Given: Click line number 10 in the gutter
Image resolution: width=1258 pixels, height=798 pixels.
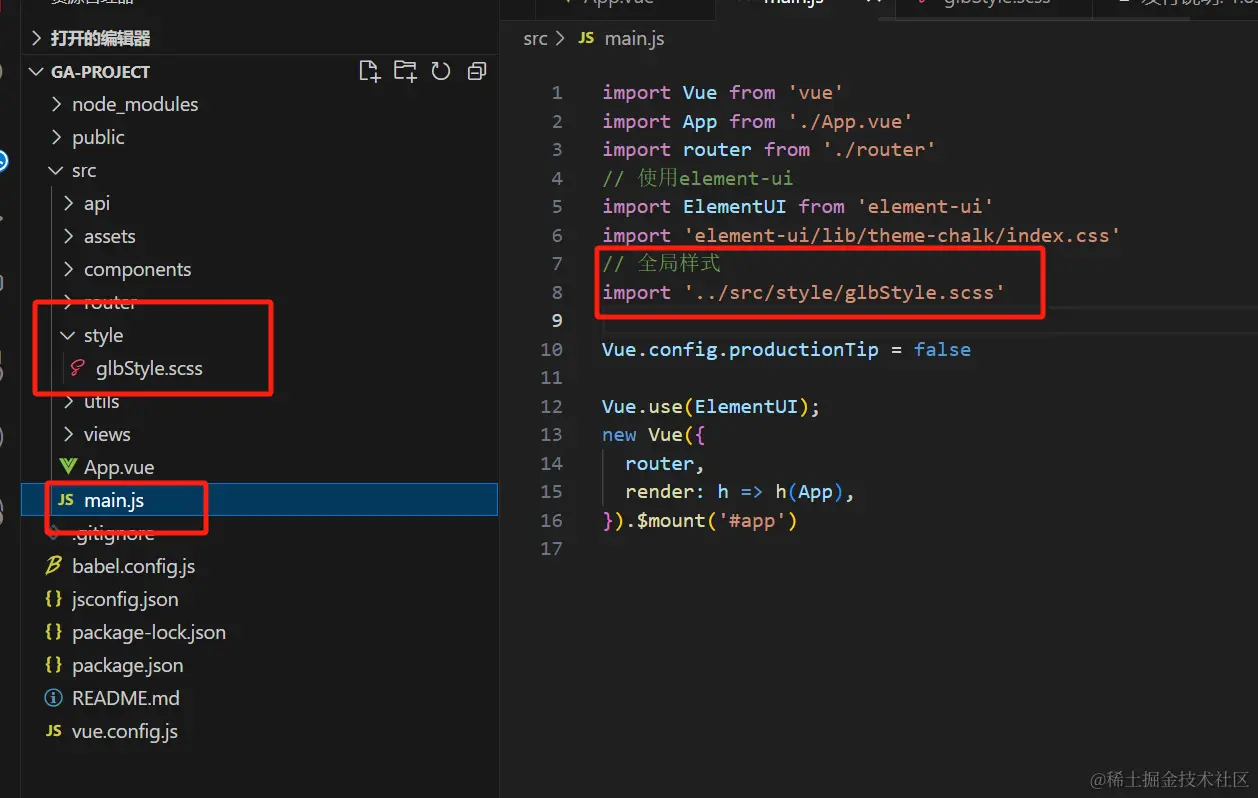Looking at the screenshot, I should [x=551, y=350].
